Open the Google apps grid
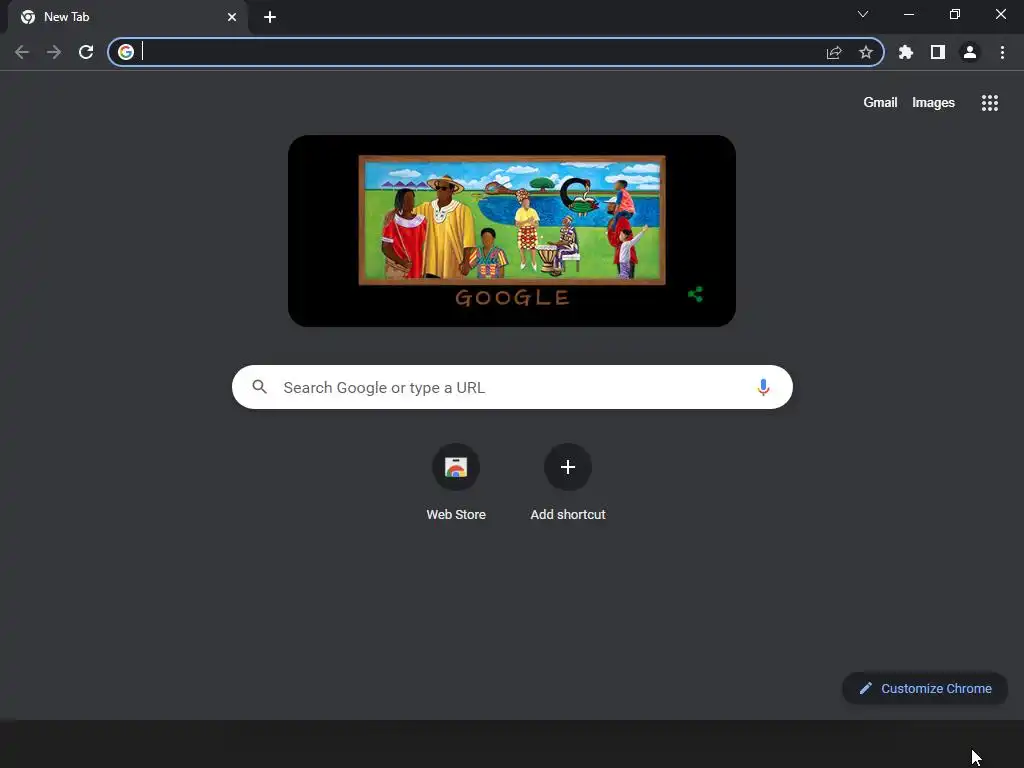This screenshot has width=1024, height=768. tap(990, 103)
